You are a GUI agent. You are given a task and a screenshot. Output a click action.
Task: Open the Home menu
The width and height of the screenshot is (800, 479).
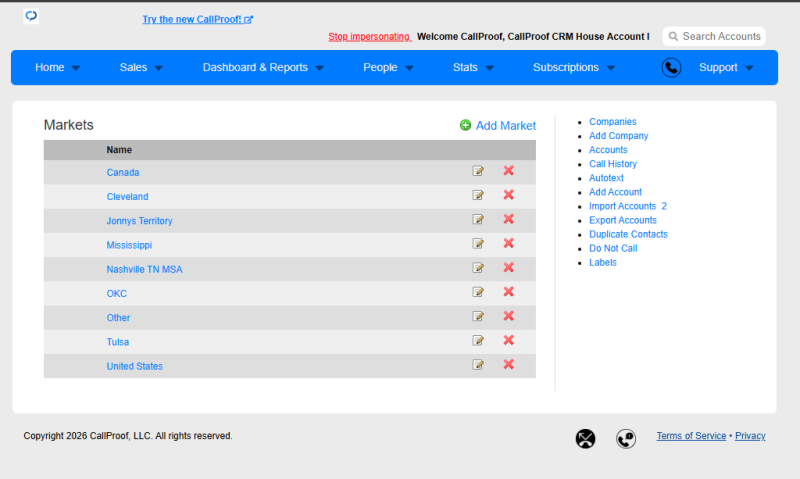49,67
